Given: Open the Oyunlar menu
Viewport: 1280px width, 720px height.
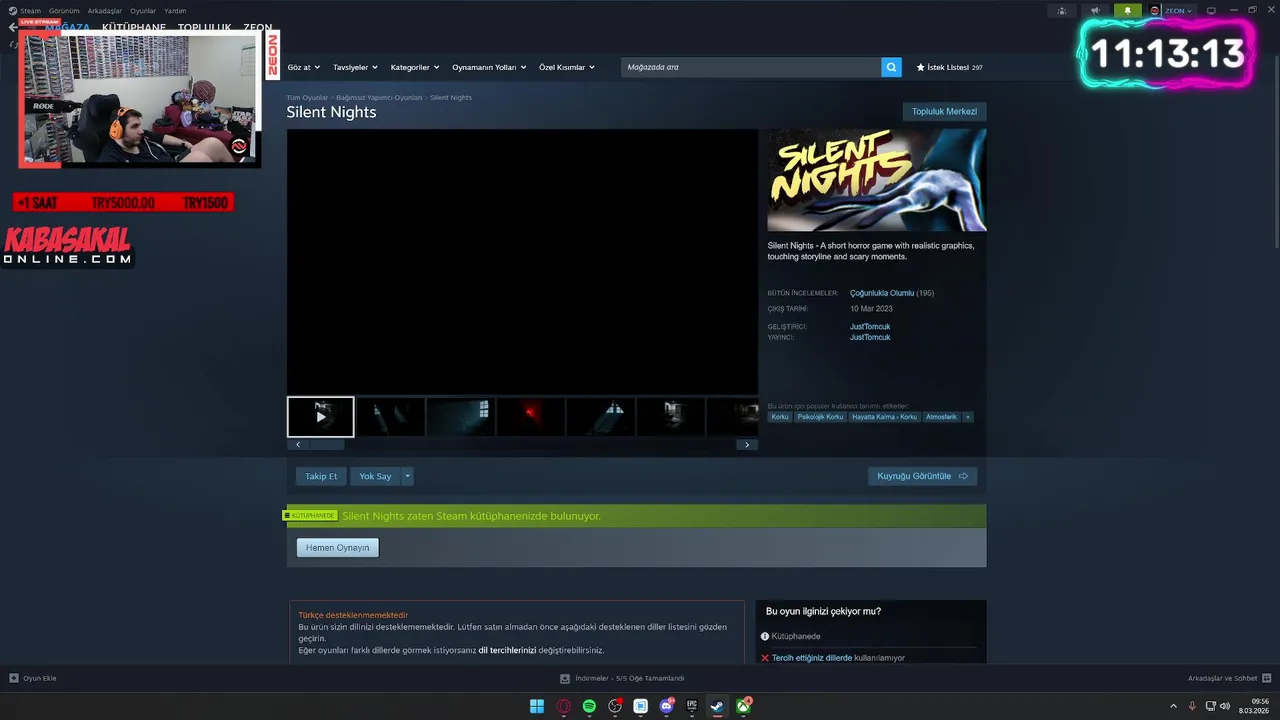Looking at the screenshot, I should (143, 11).
